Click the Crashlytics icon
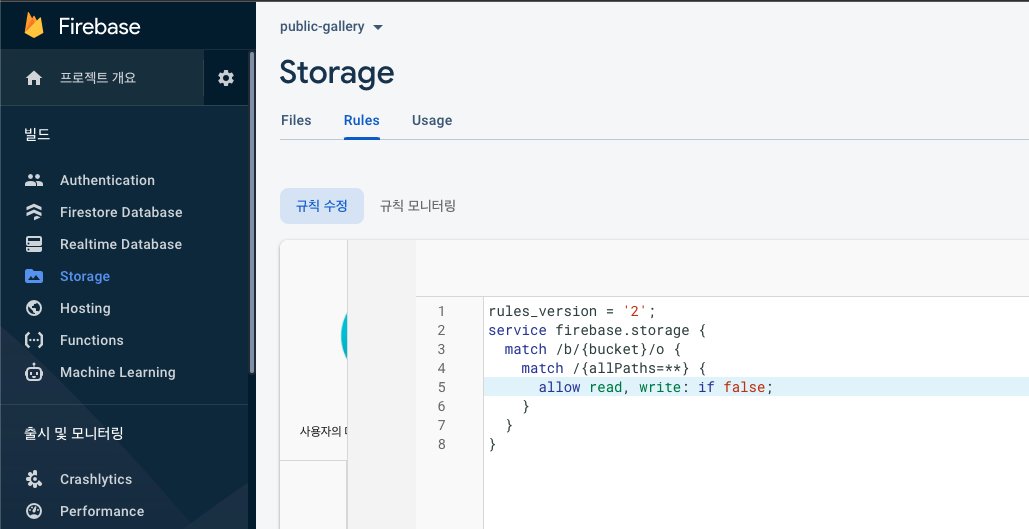1029x529 pixels. tap(34, 479)
